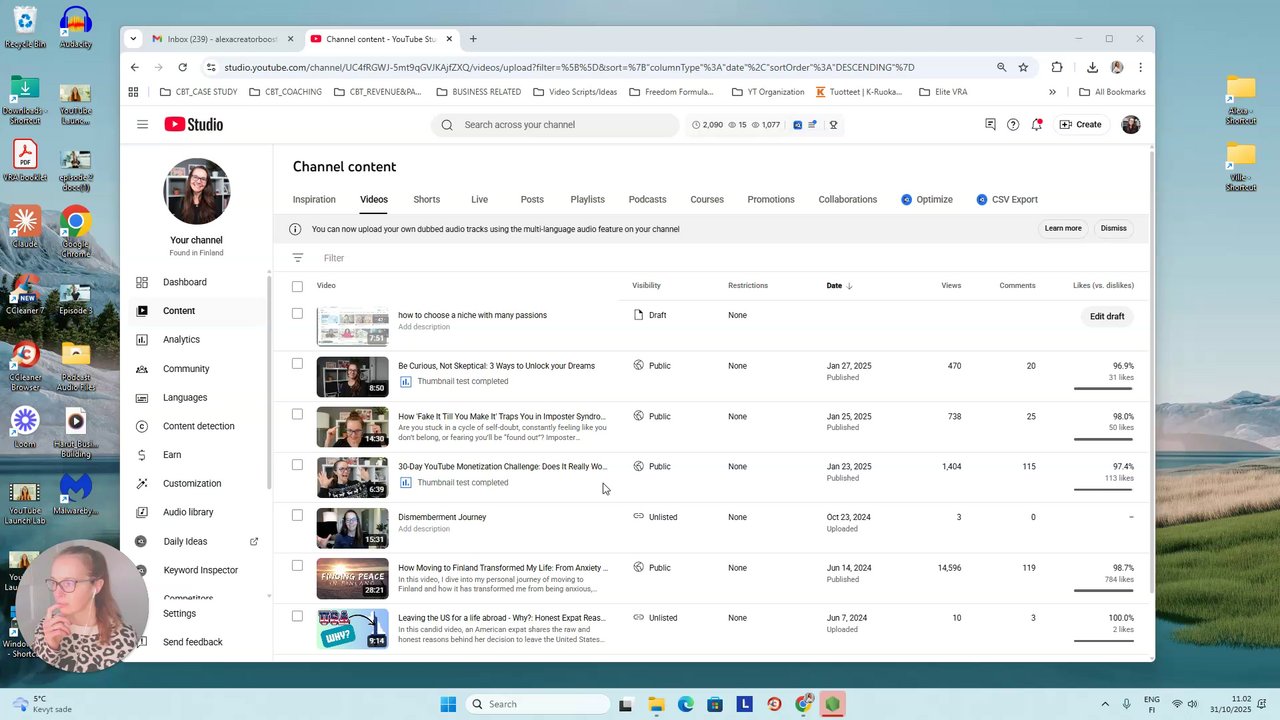
Task: Click the Customization wand icon
Action: (x=142, y=484)
